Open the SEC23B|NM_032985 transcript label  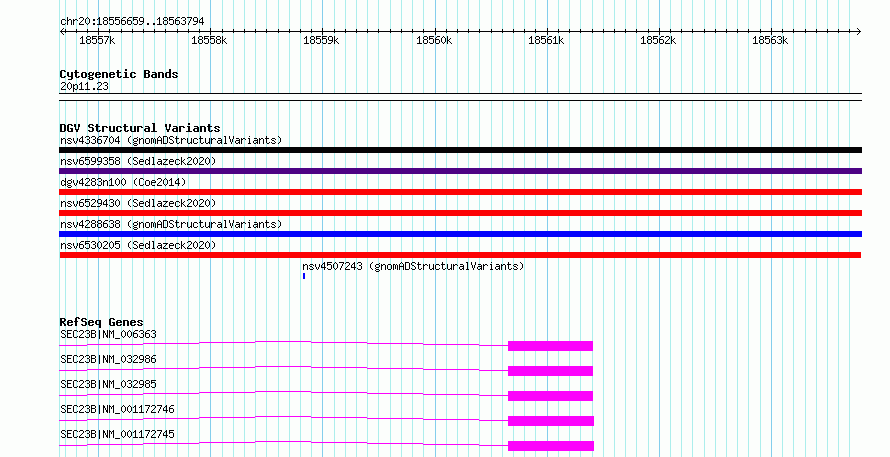click(108, 384)
